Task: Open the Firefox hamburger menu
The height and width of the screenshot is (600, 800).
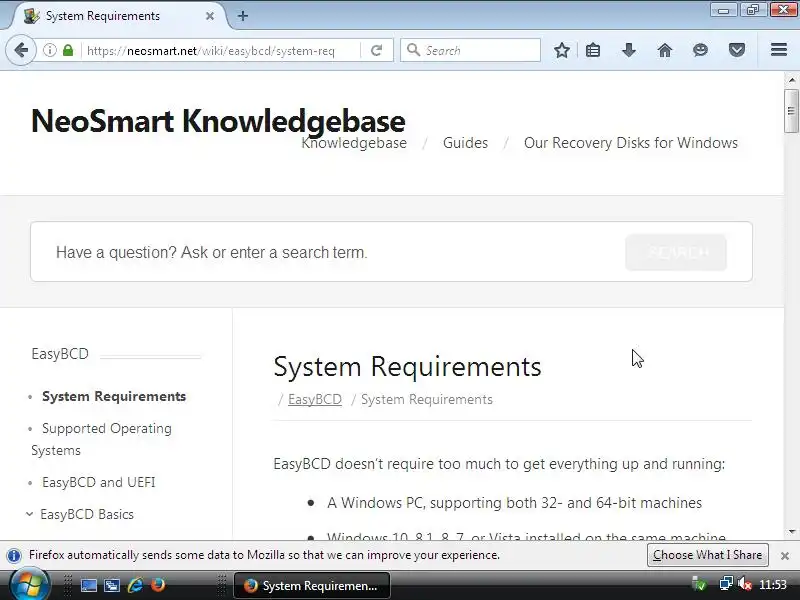Action: (779, 50)
